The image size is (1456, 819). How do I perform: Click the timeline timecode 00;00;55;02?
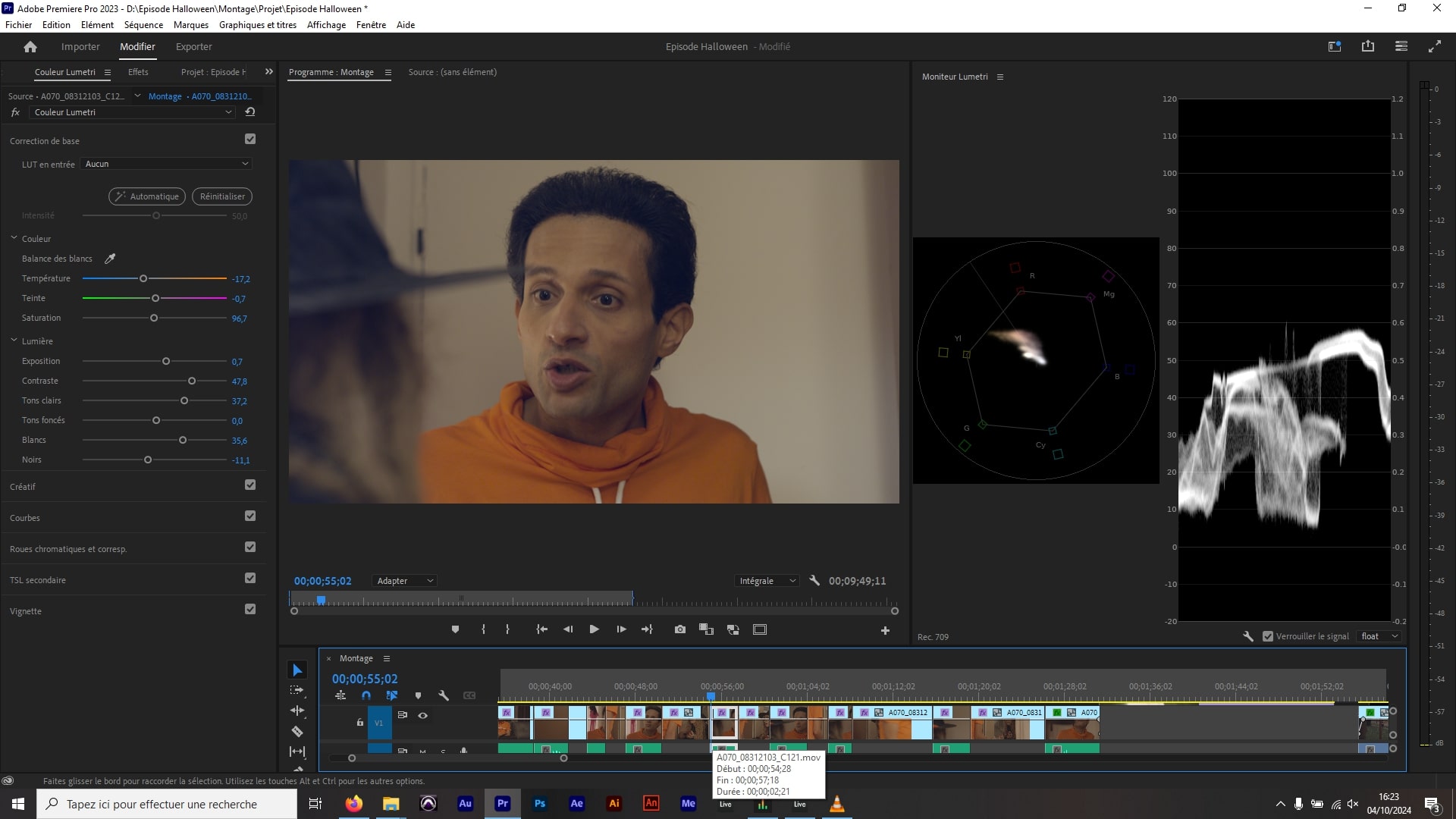[x=365, y=679]
